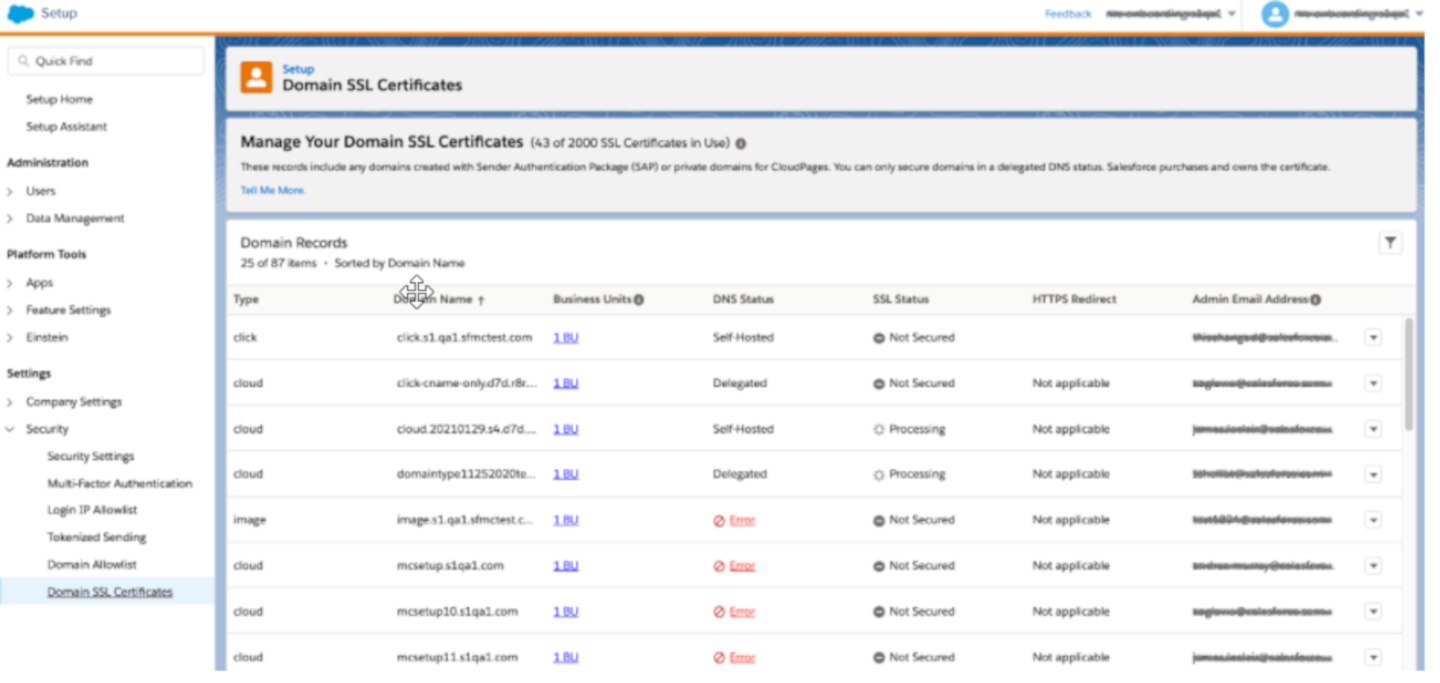Expand Feature Settings in sidebar
1440x683 pixels.
10,310
